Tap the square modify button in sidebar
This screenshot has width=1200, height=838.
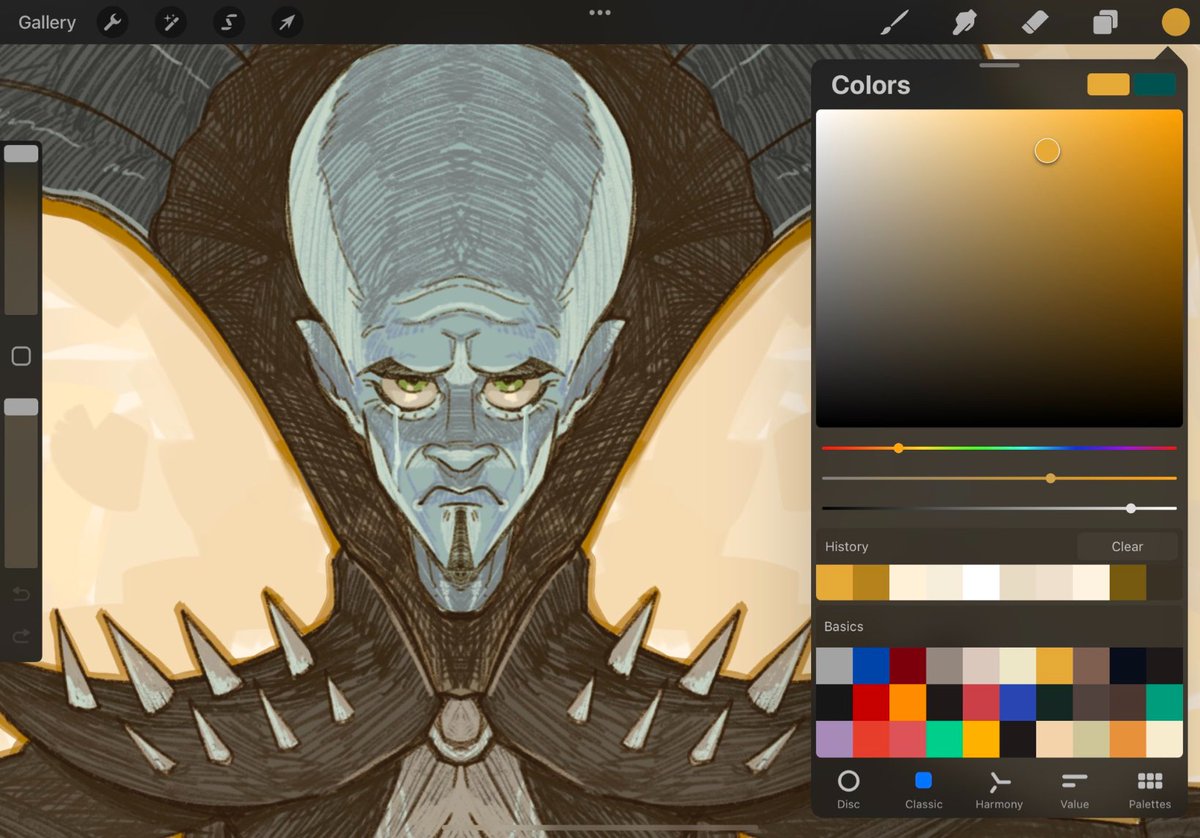click(21, 356)
